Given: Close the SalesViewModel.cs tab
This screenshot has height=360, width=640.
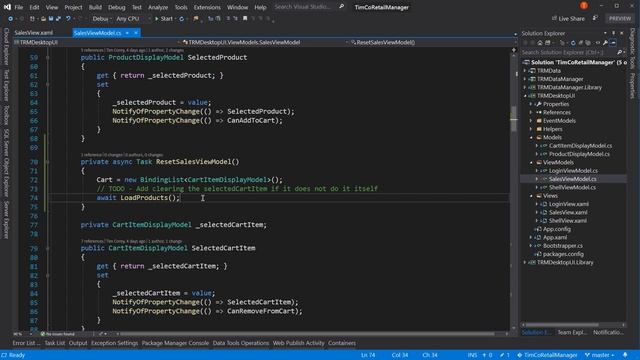Looking at the screenshot, I should [136, 33].
